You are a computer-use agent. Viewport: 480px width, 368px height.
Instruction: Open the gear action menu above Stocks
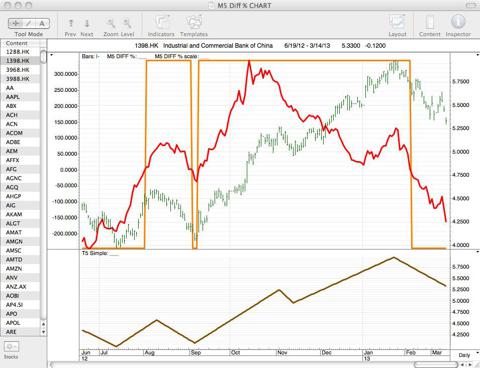pyautogui.click(x=11, y=347)
